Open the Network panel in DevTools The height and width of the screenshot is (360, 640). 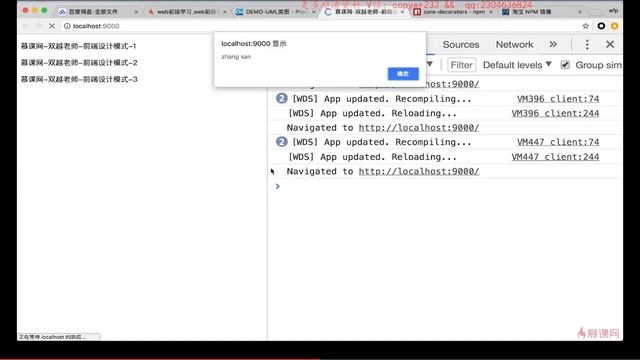point(514,44)
